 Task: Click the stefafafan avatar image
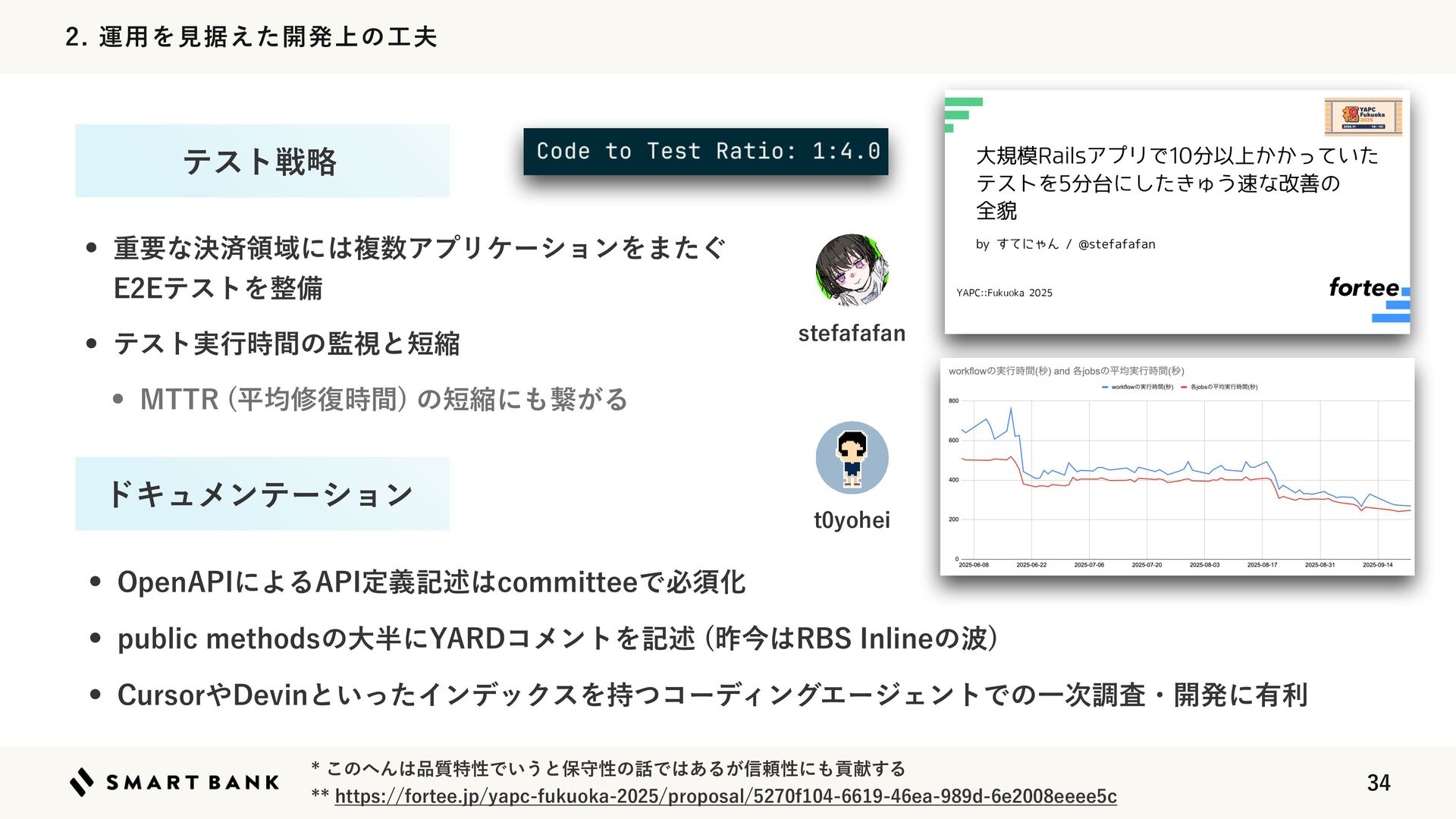pos(852,270)
